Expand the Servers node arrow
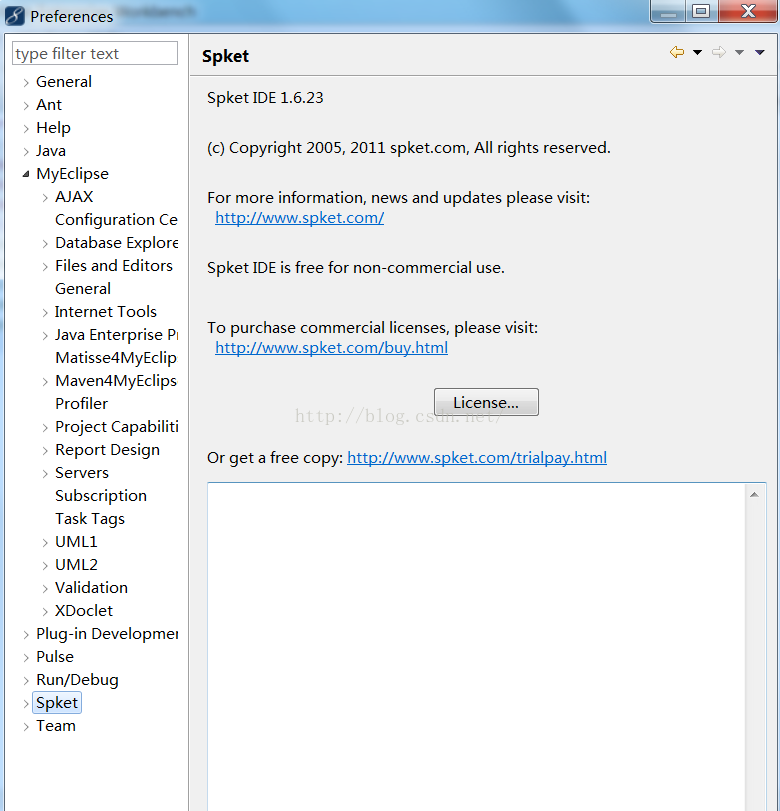The width and height of the screenshot is (780, 811). [45, 474]
